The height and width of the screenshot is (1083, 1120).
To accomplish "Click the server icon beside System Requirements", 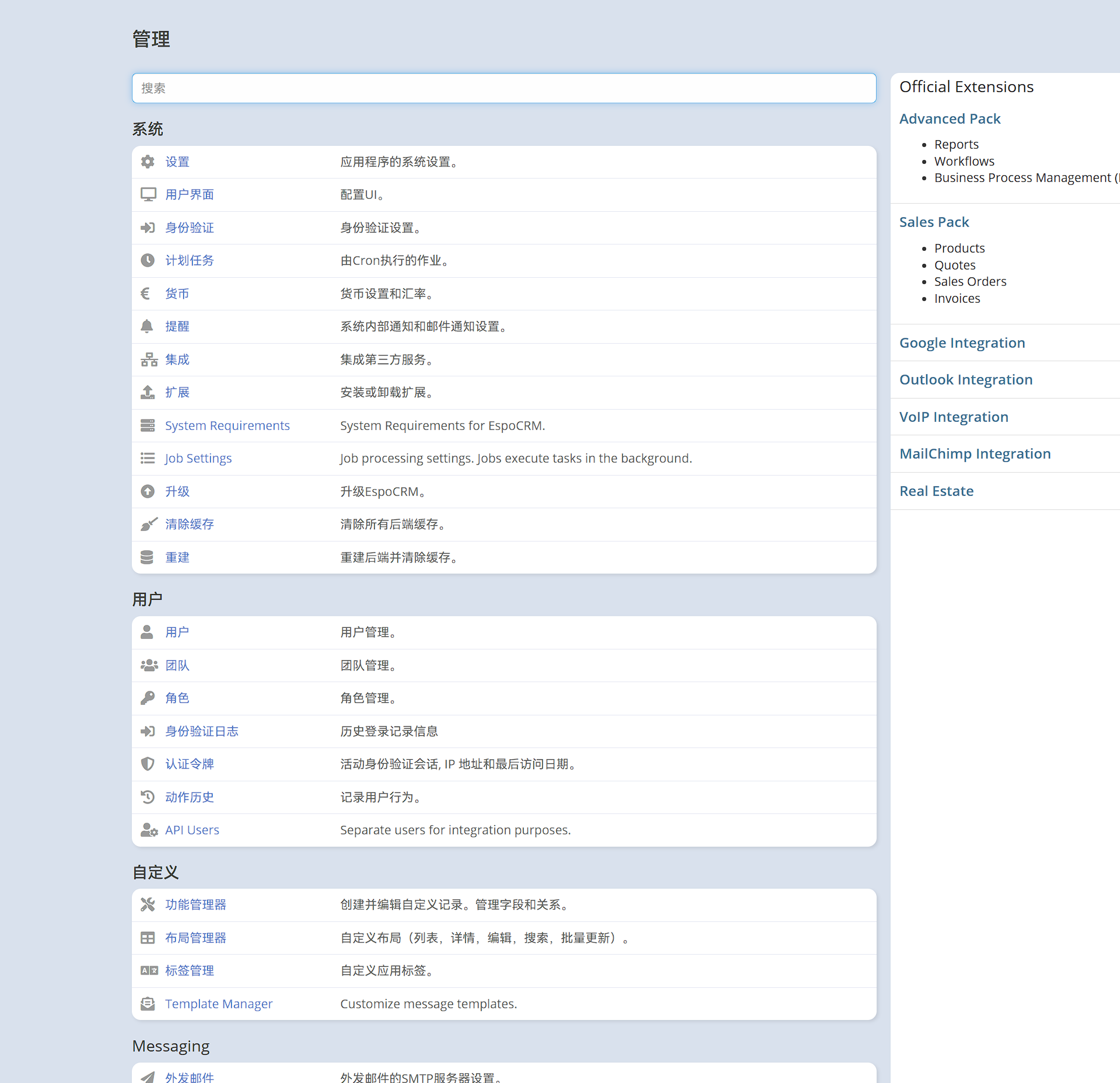I will click(x=148, y=425).
